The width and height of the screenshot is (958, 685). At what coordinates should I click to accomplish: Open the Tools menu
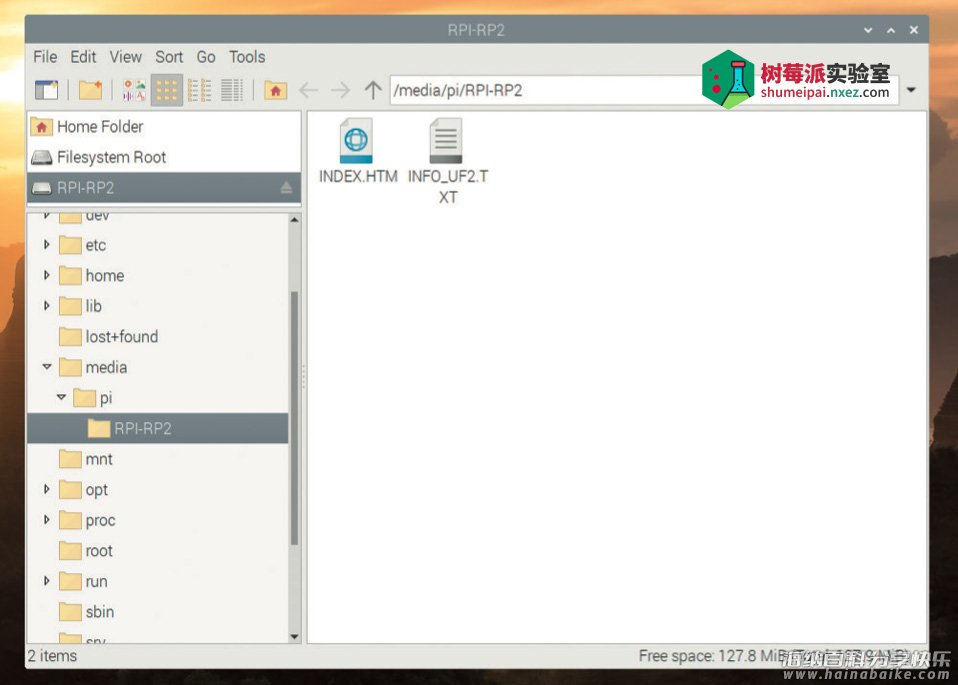[x=247, y=57]
